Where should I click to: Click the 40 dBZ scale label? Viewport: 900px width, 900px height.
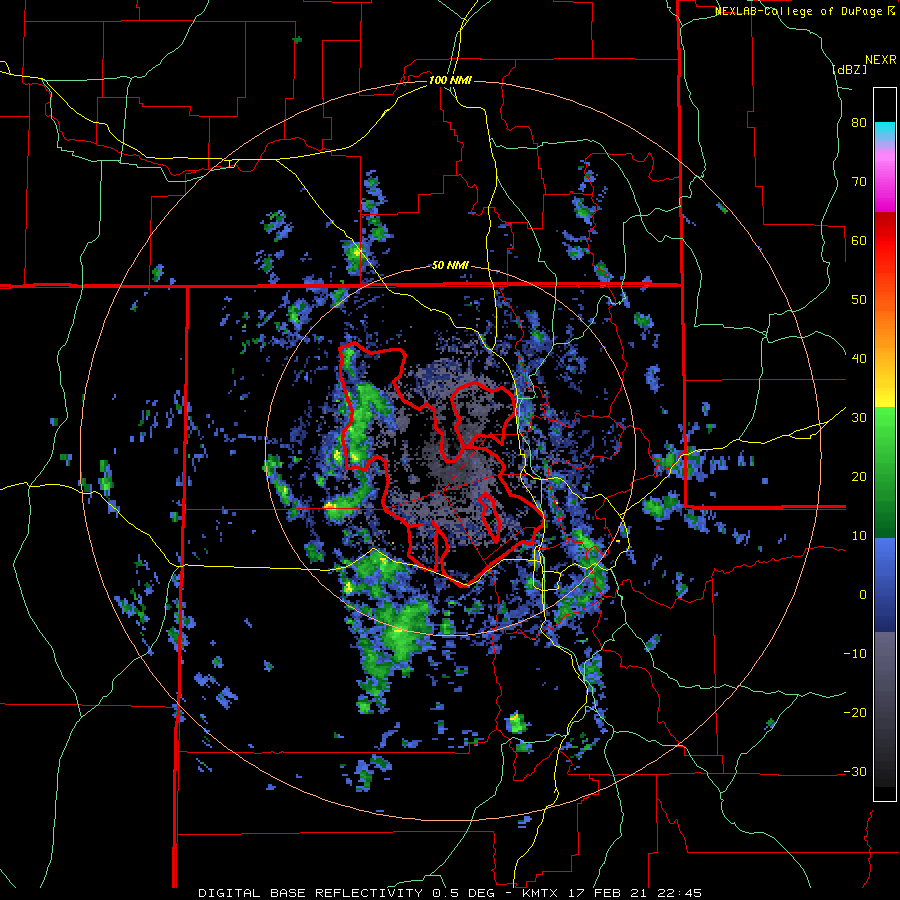point(859,359)
